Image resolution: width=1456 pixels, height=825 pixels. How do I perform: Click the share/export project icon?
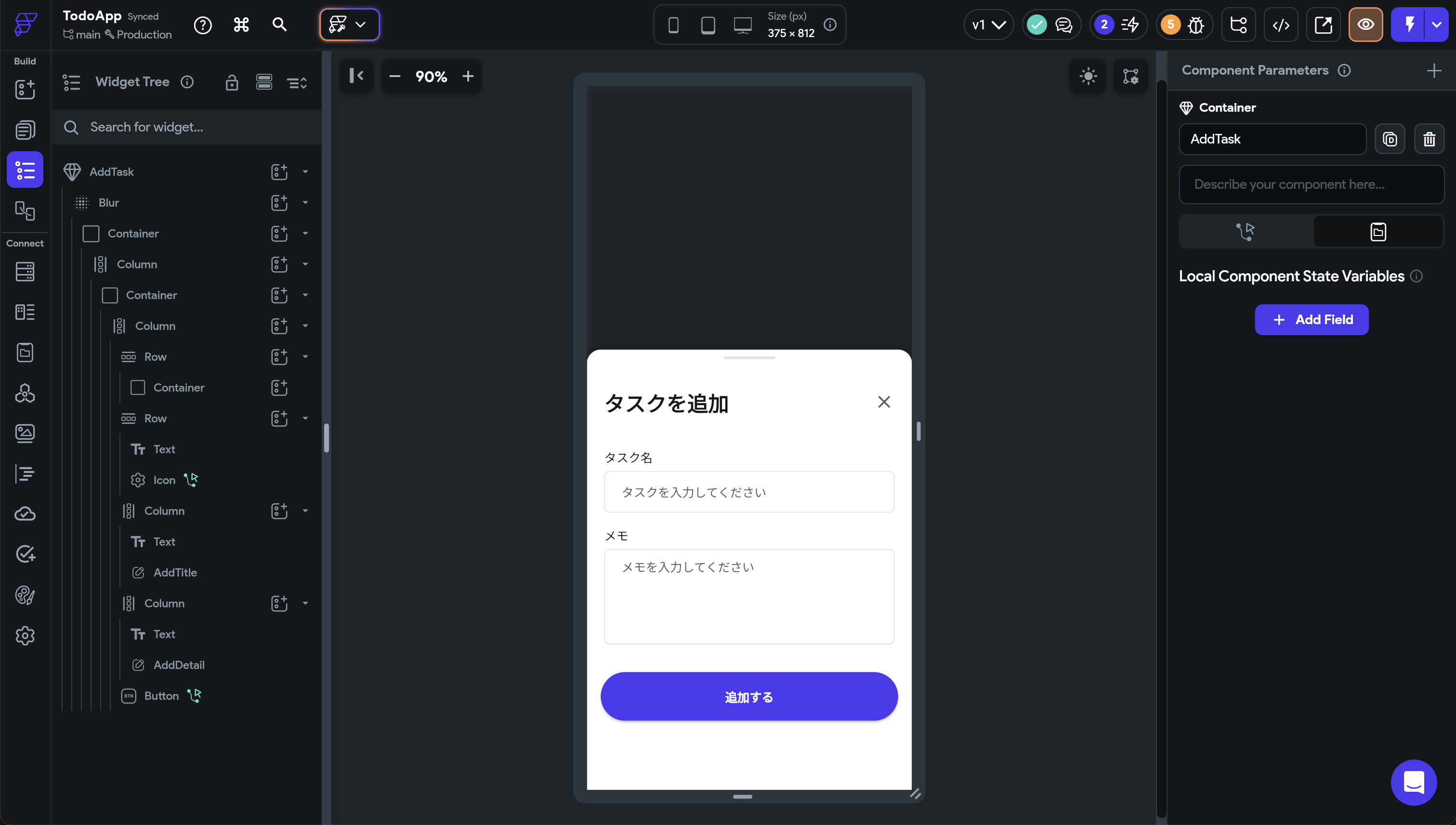click(1324, 25)
